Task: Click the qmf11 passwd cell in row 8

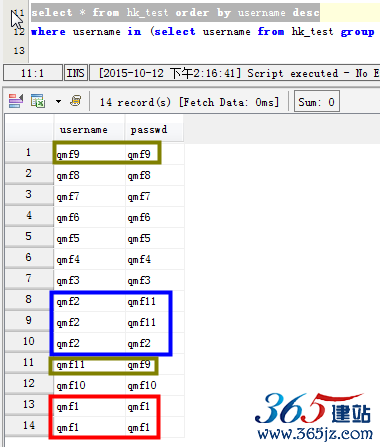Action: (142, 301)
